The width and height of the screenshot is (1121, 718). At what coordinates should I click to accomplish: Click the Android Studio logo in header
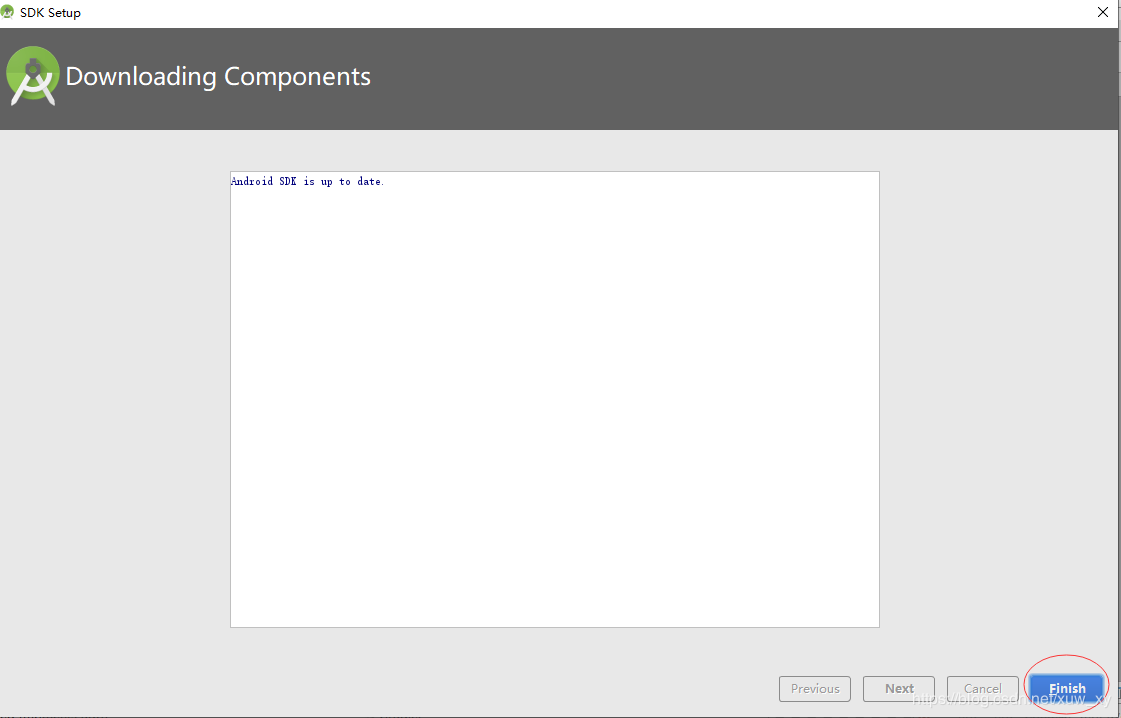(32, 76)
